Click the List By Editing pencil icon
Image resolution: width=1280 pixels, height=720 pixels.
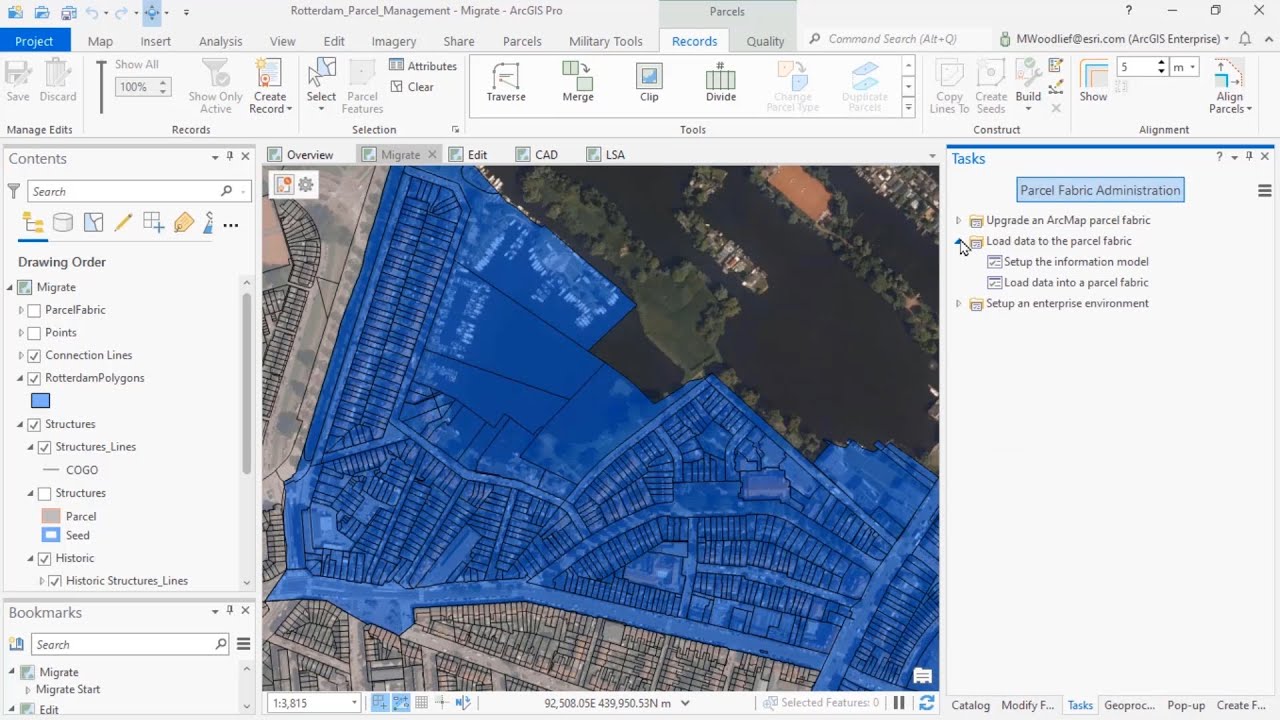point(123,223)
